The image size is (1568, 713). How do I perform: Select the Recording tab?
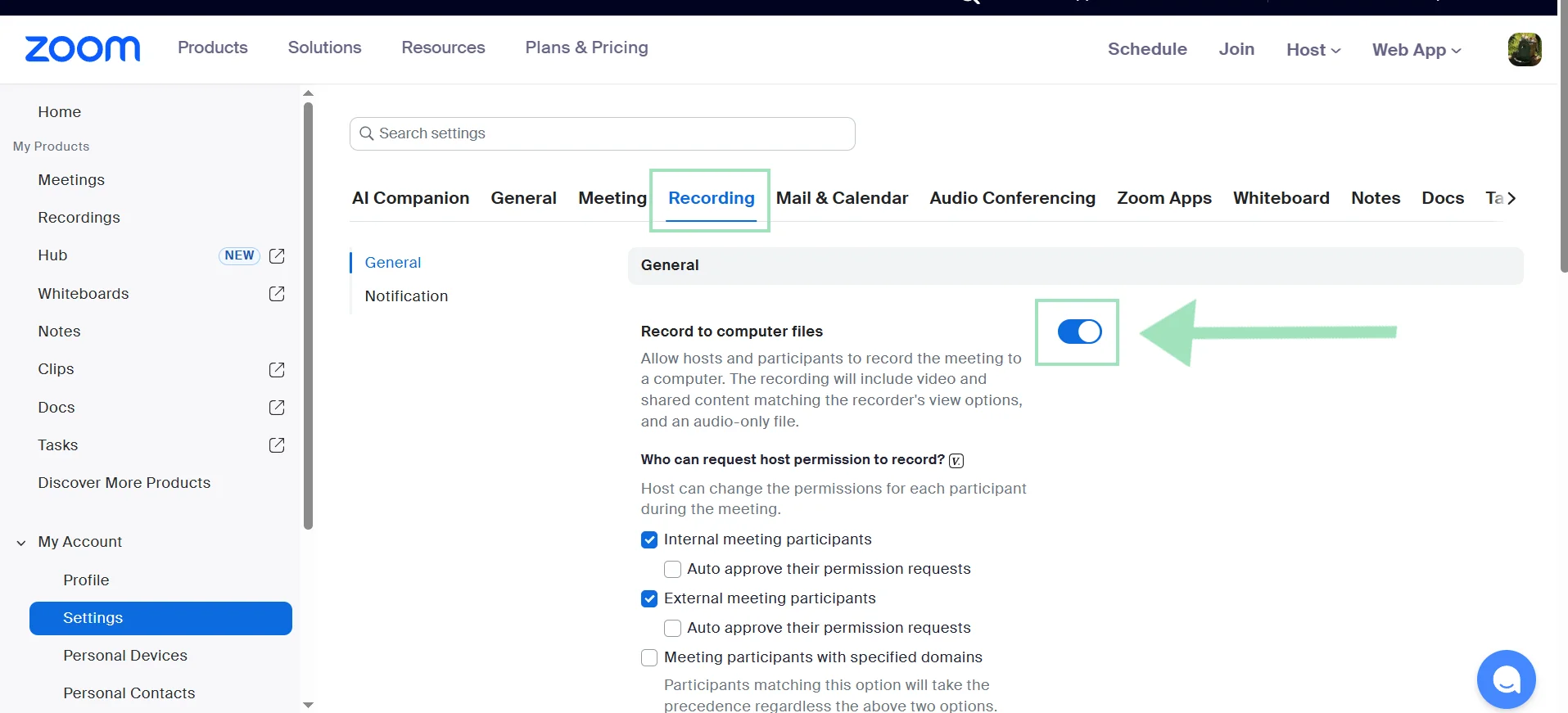pos(712,198)
